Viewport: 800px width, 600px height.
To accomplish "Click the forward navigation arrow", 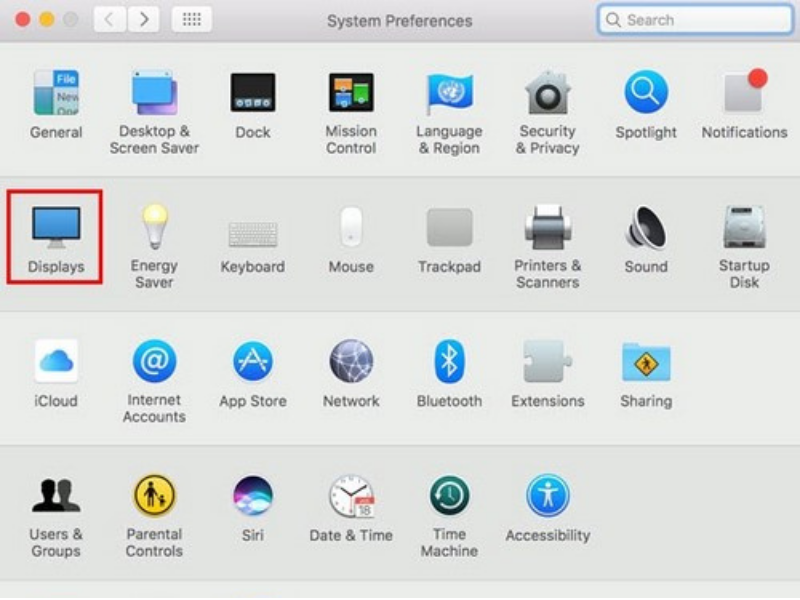I will coord(143,19).
